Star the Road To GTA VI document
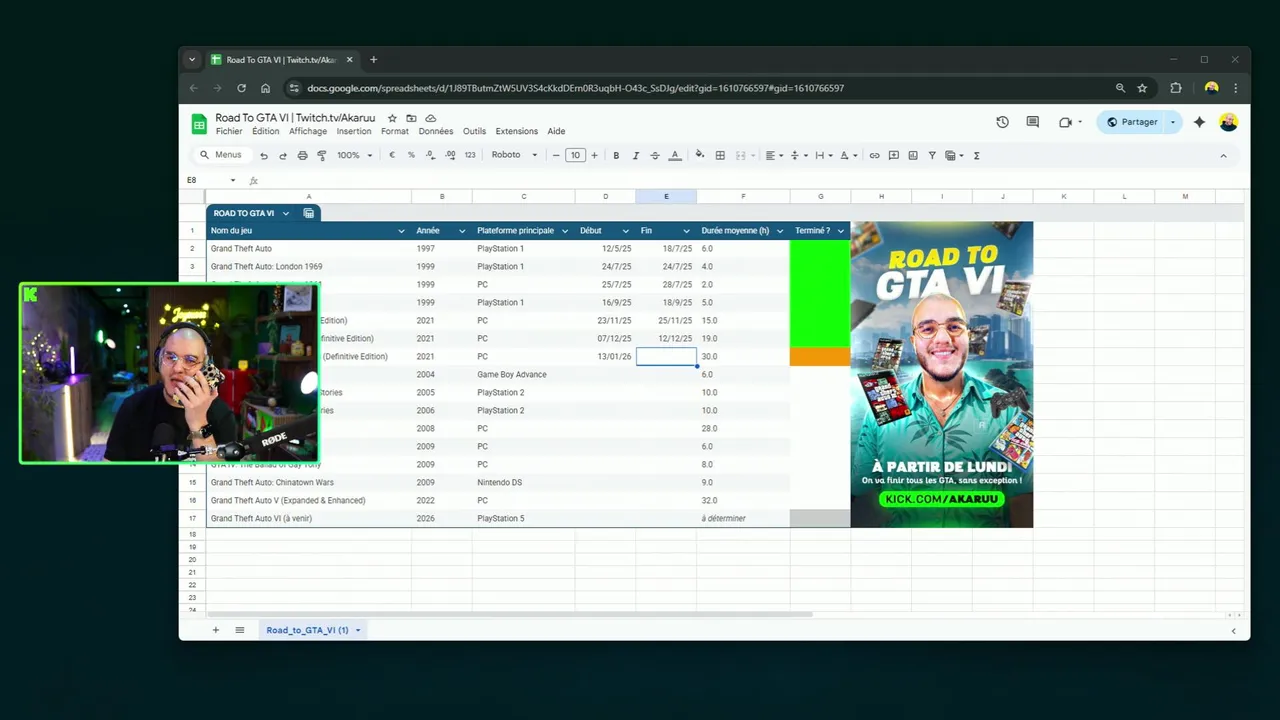This screenshot has width=1280, height=720. click(392, 118)
